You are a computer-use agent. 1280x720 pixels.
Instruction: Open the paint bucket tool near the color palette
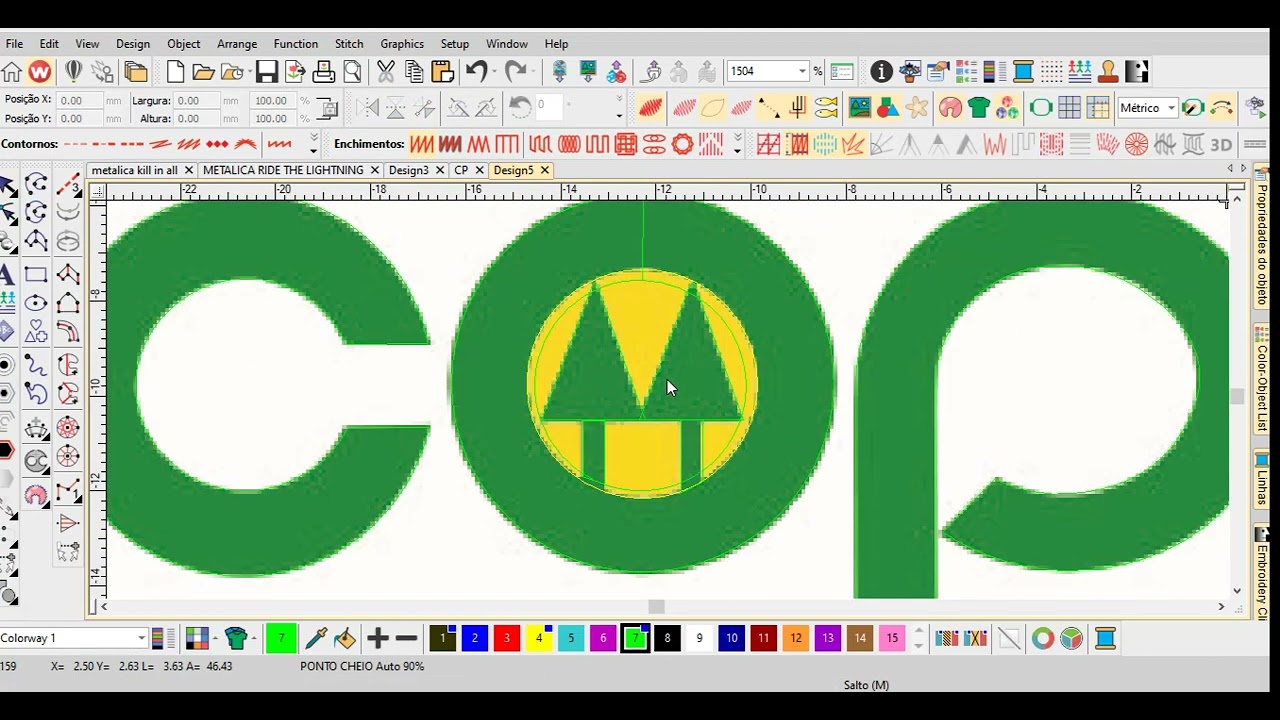(x=345, y=638)
